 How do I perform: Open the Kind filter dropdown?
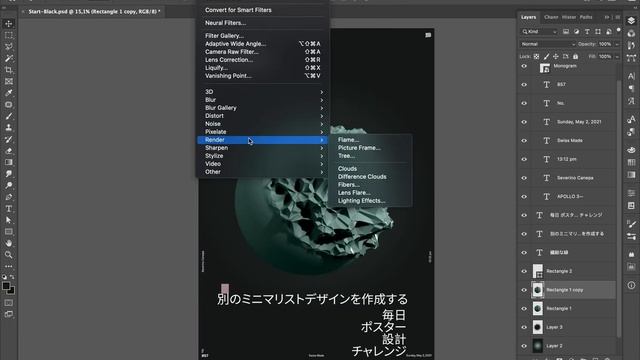click(x=539, y=31)
